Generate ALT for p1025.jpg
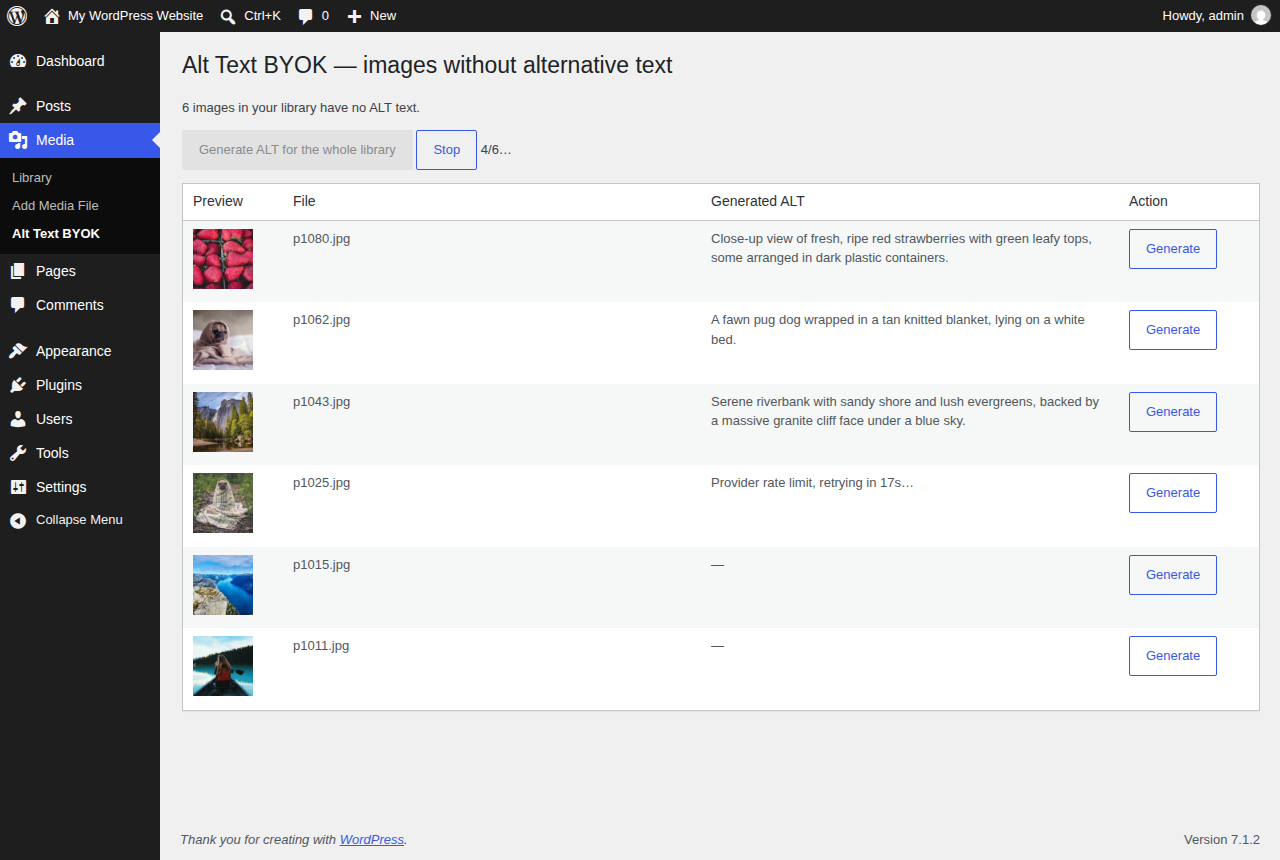Viewport: 1280px width, 860px height. 1172,493
